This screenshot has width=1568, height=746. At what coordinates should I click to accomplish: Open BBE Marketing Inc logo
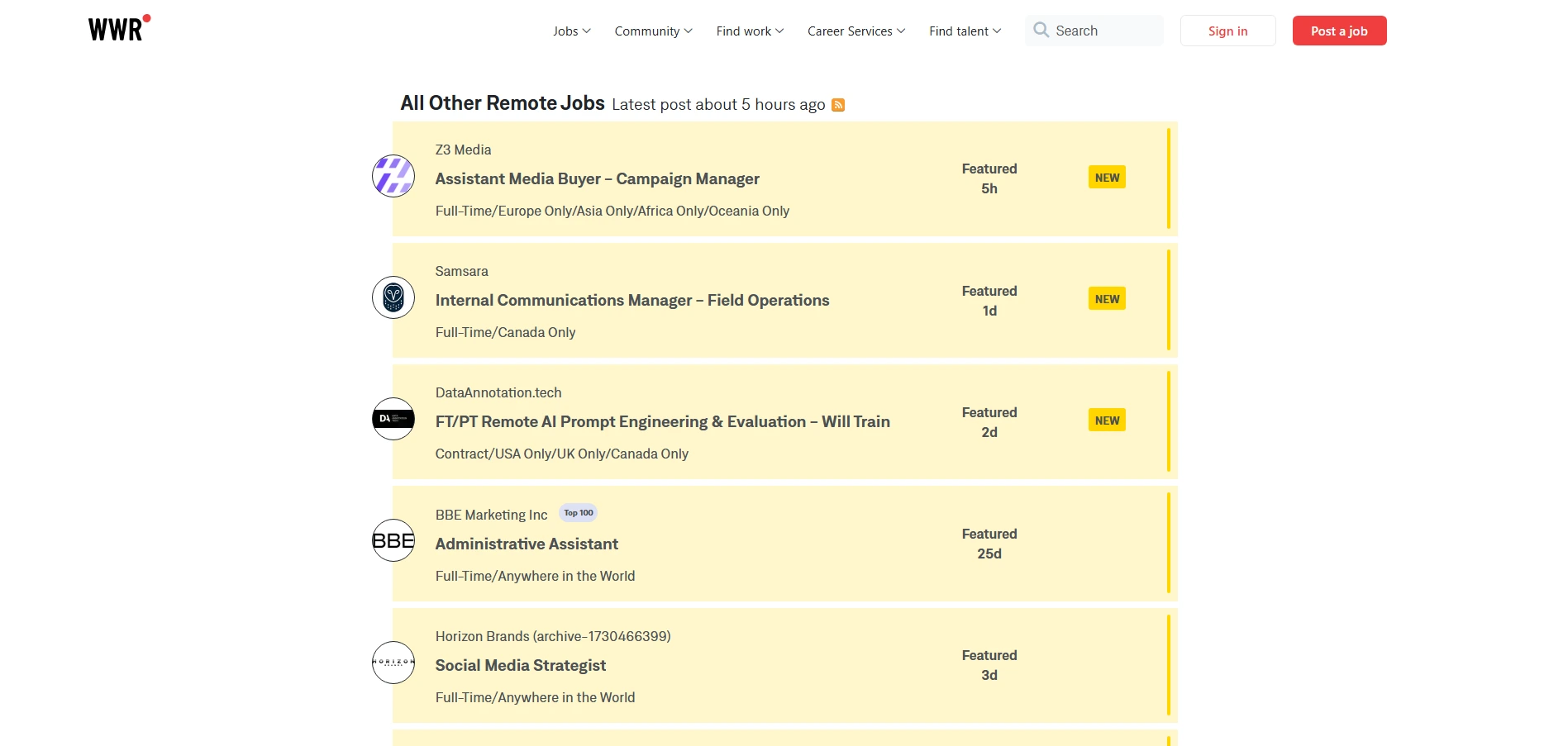(393, 540)
